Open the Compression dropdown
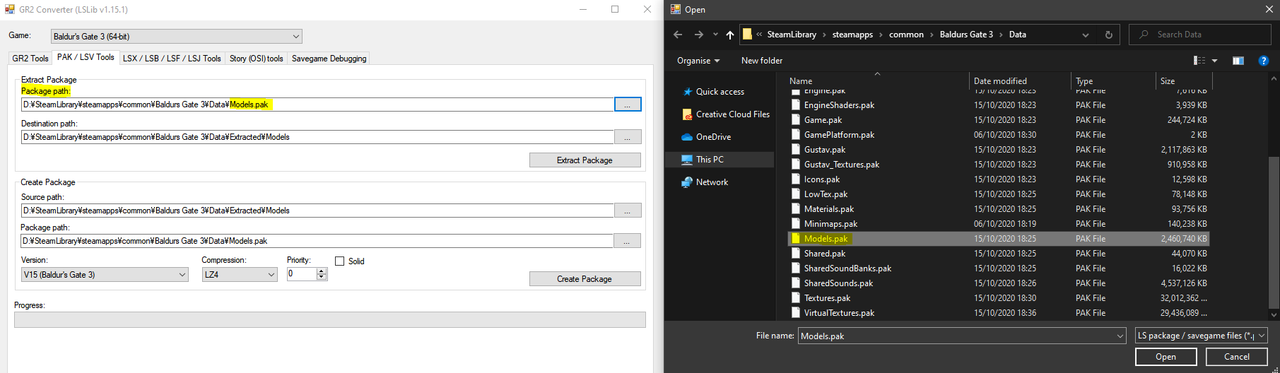Image resolution: width=1280 pixels, height=373 pixels. coord(240,274)
